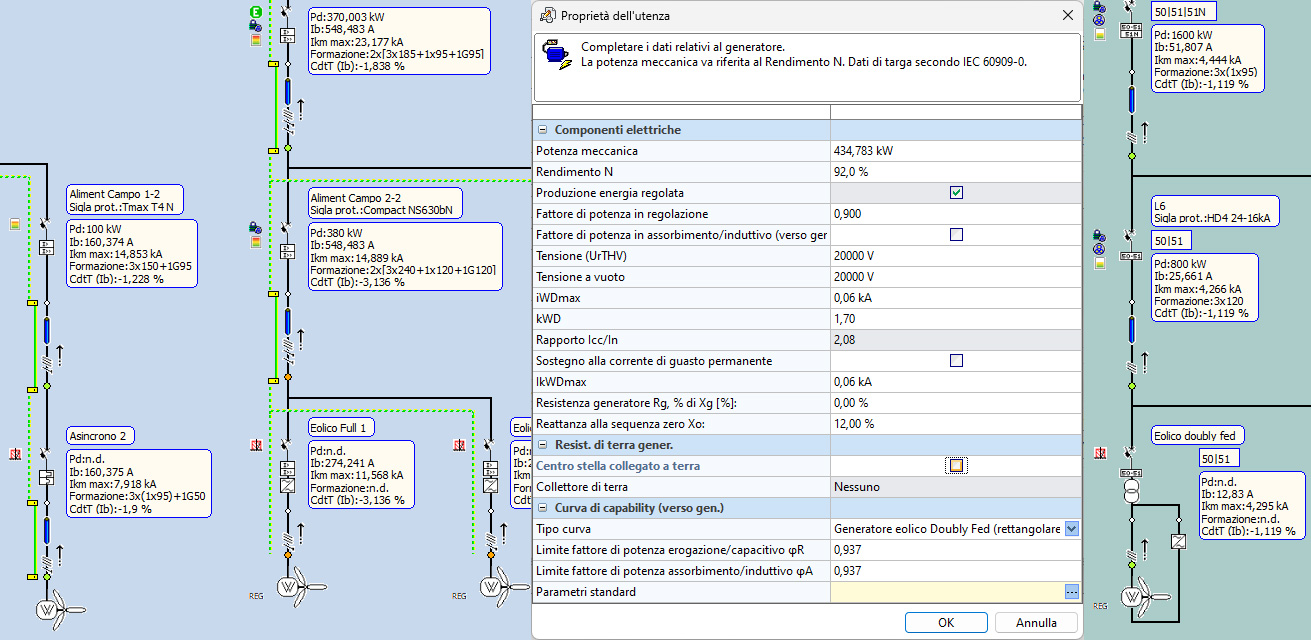1311x640 pixels.
Task: Click the blue cable symbol under L6
Action: (1131, 328)
